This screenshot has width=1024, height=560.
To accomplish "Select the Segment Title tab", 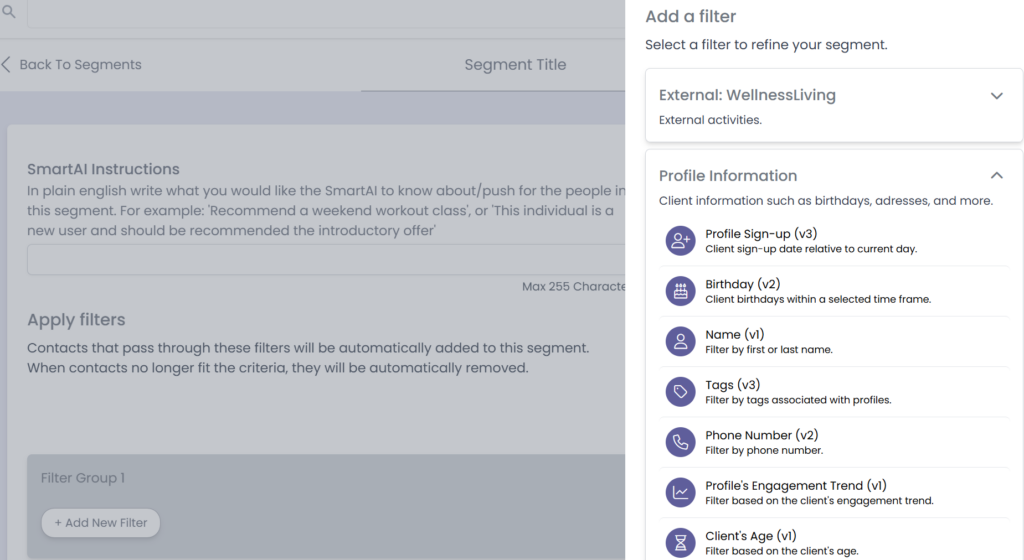I will click(x=515, y=65).
